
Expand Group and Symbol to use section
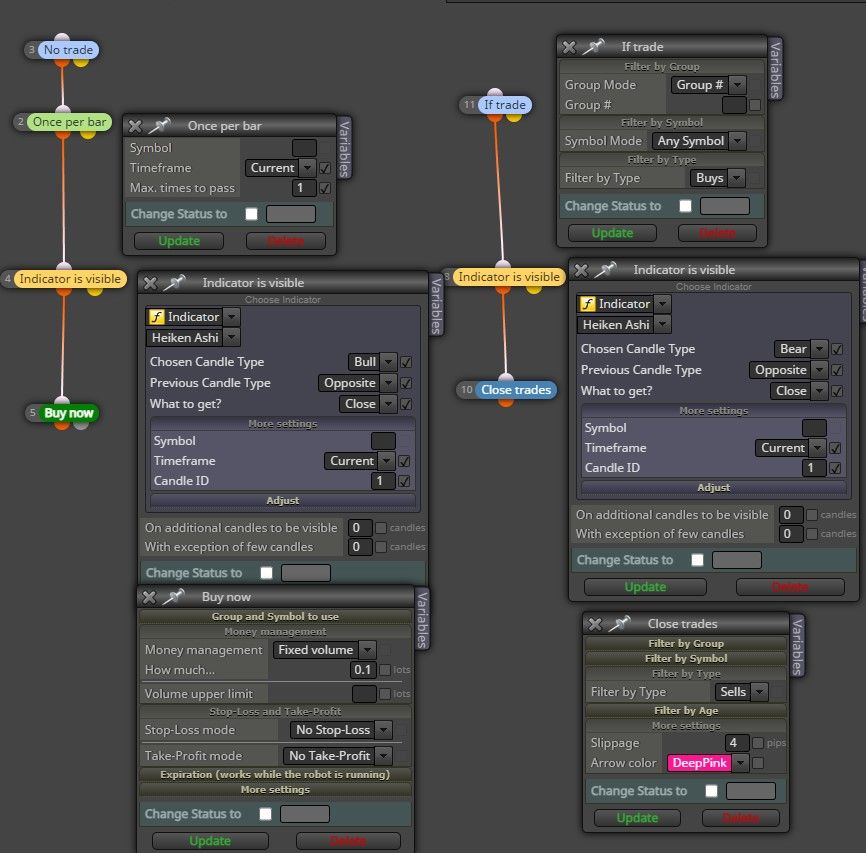275,617
